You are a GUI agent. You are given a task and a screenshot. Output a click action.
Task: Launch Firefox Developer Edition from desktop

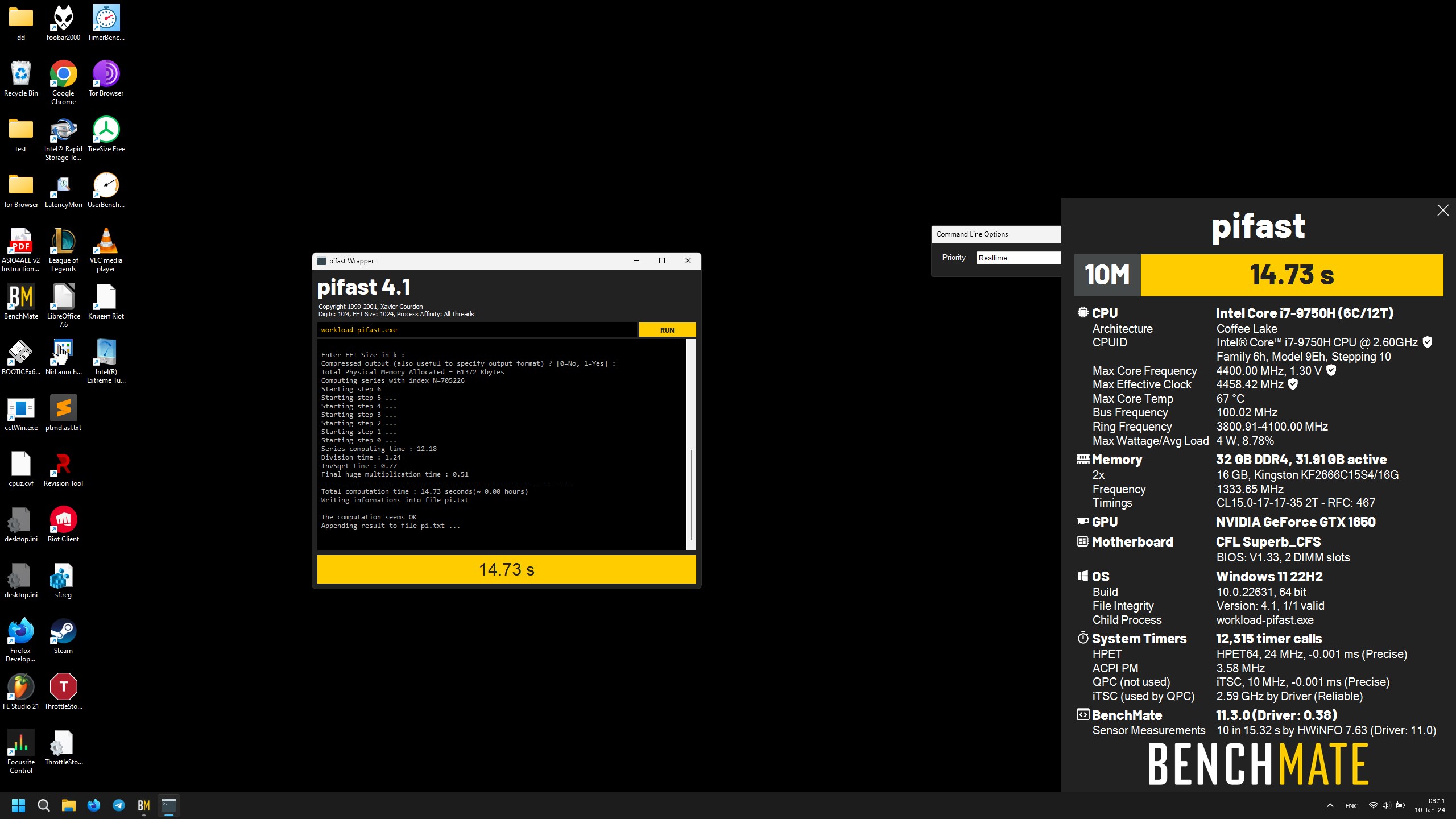[21, 640]
